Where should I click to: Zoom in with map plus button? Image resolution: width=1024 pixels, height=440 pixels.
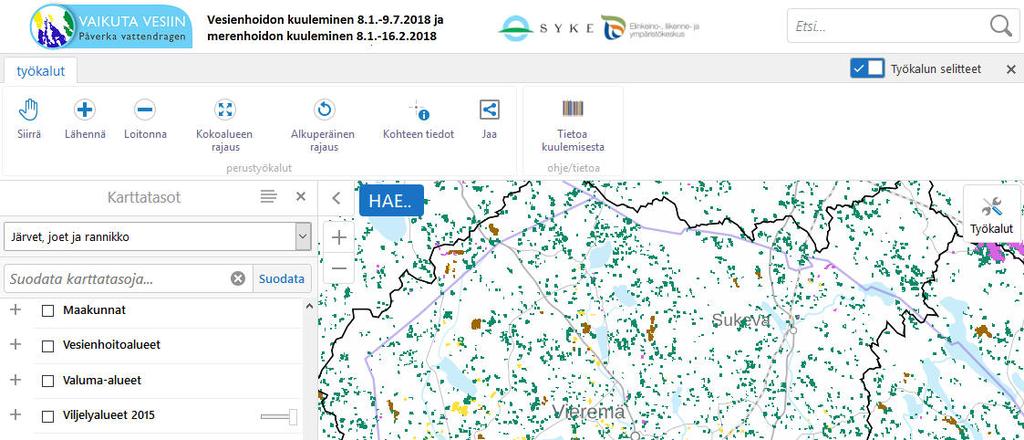[338, 238]
